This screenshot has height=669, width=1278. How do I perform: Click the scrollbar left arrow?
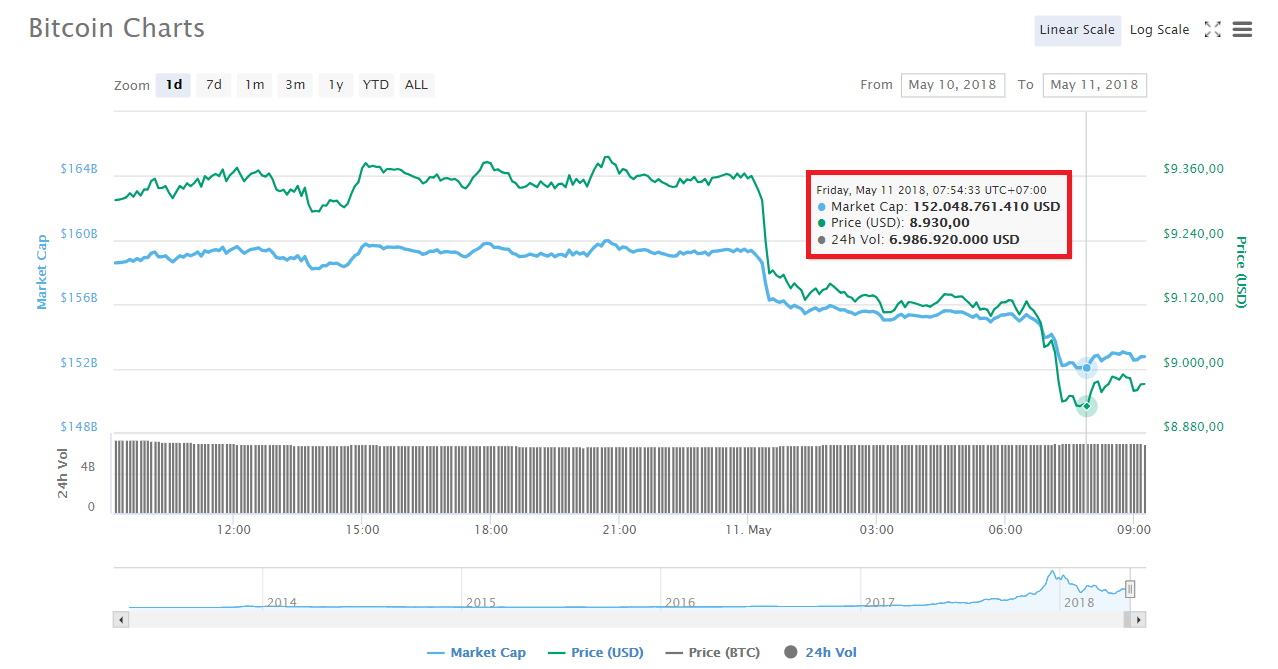(121, 620)
